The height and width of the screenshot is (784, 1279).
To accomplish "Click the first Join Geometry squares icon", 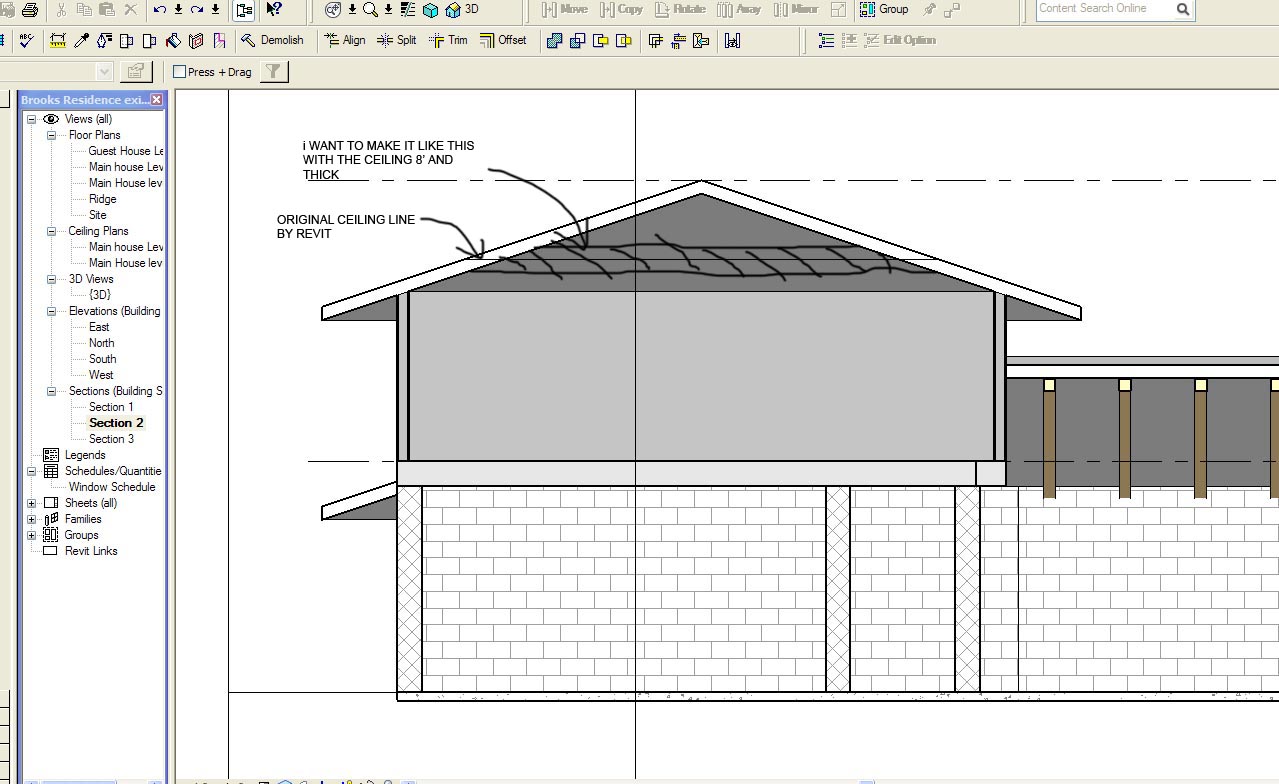I will click(554, 41).
